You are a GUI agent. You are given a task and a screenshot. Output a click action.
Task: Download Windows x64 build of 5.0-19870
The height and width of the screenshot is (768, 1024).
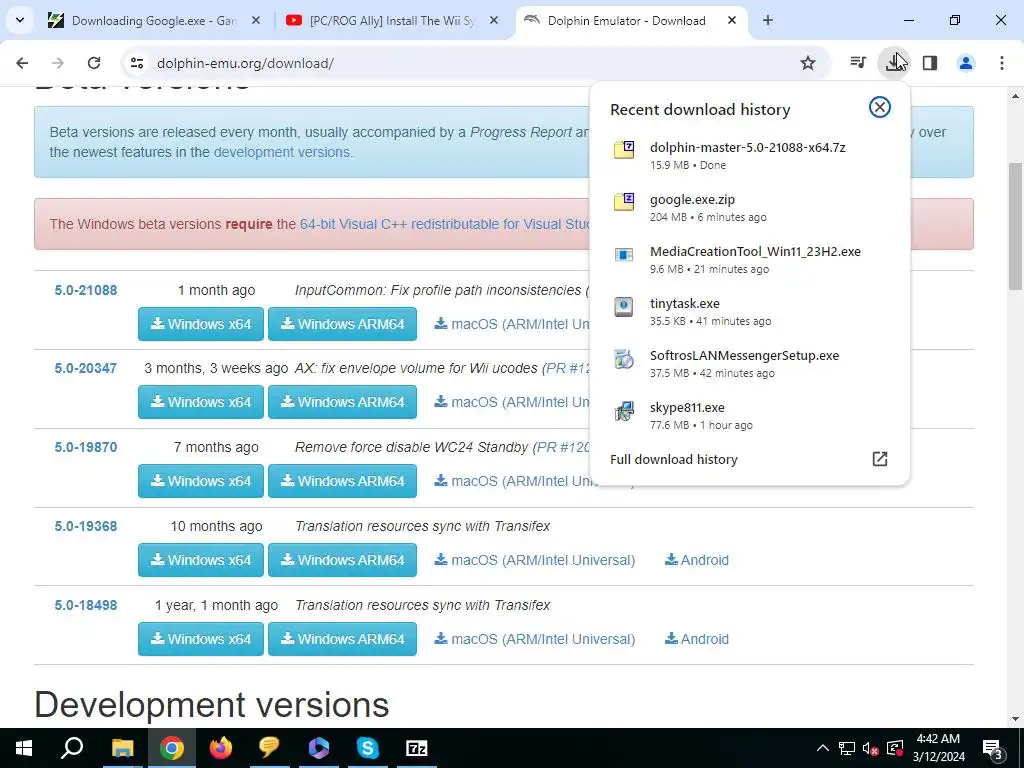coord(200,481)
